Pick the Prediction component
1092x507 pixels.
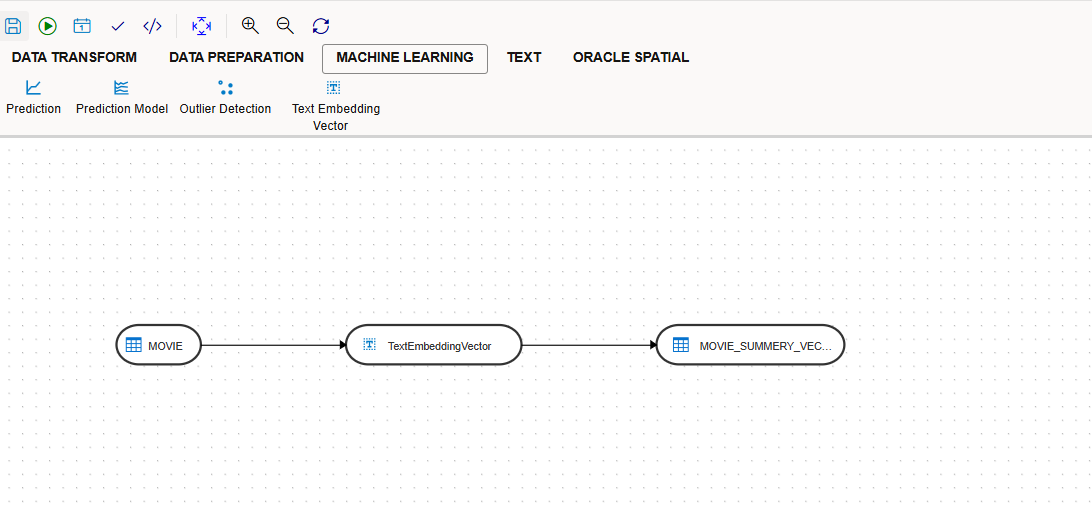(x=33, y=97)
